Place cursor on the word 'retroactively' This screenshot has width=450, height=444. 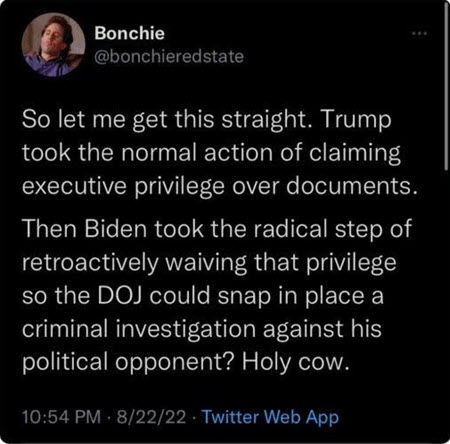click(x=90, y=263)
